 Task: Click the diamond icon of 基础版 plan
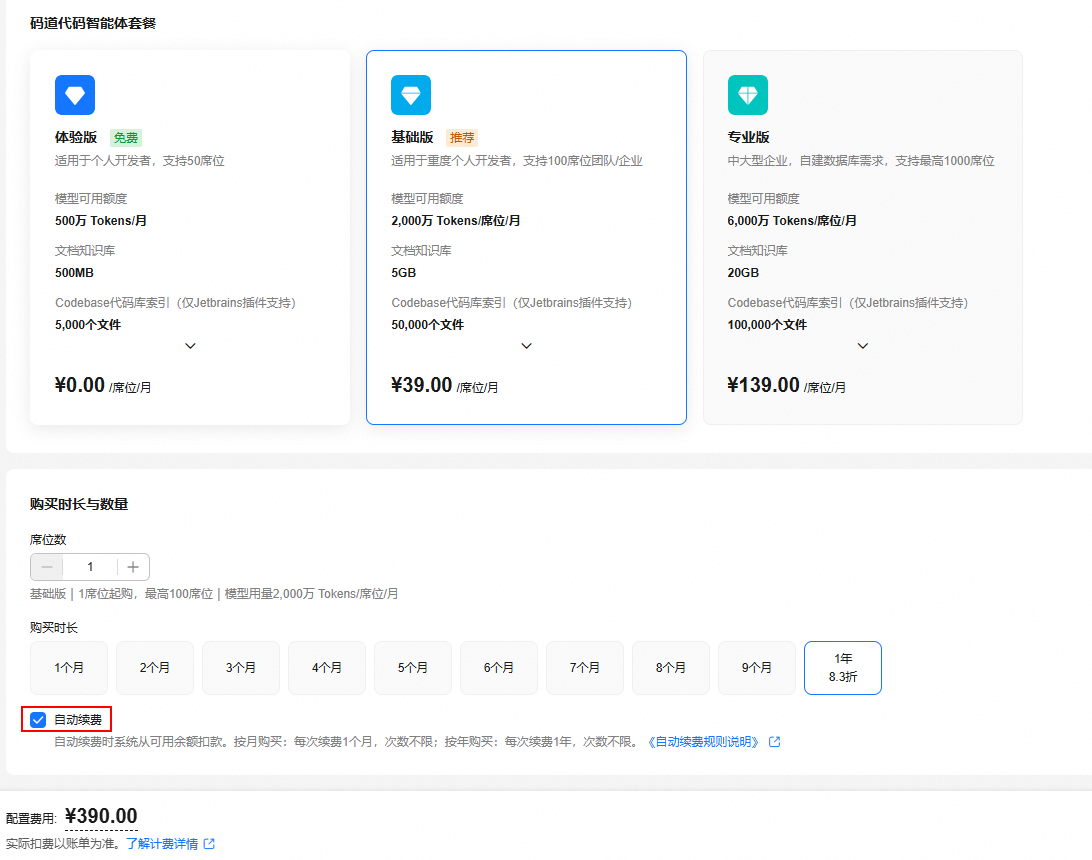tap(411, 95)
